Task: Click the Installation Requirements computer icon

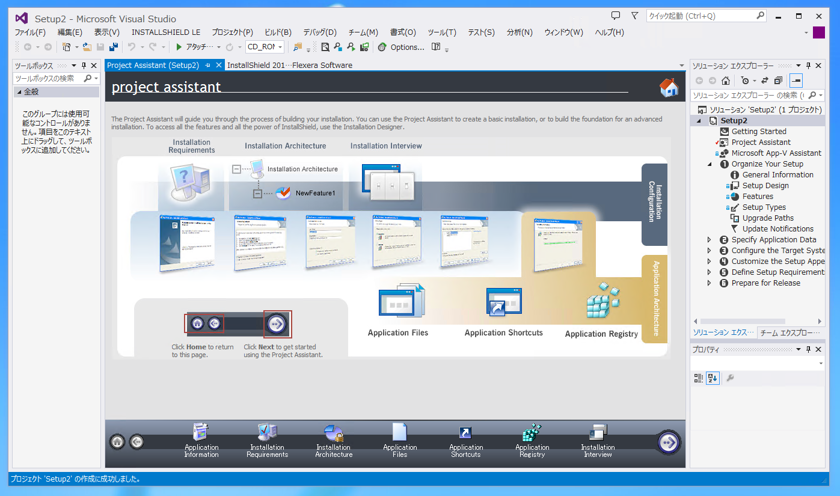Action: pos(190,182)
